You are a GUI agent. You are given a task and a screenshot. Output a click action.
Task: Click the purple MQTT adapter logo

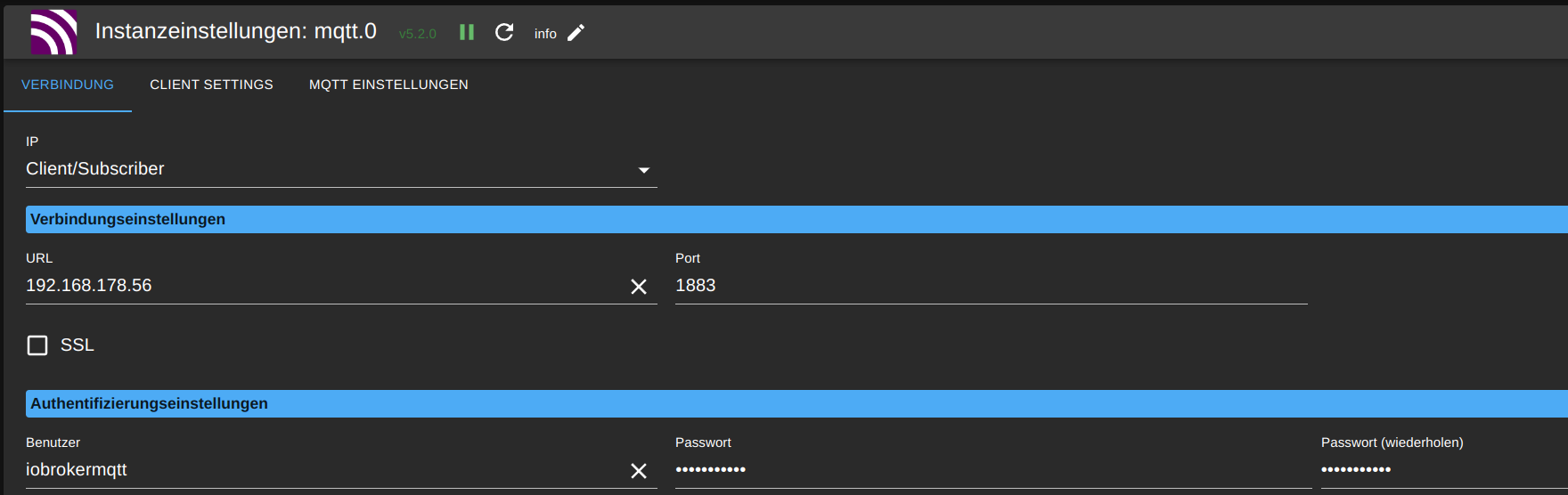click(x=53, y=32)
